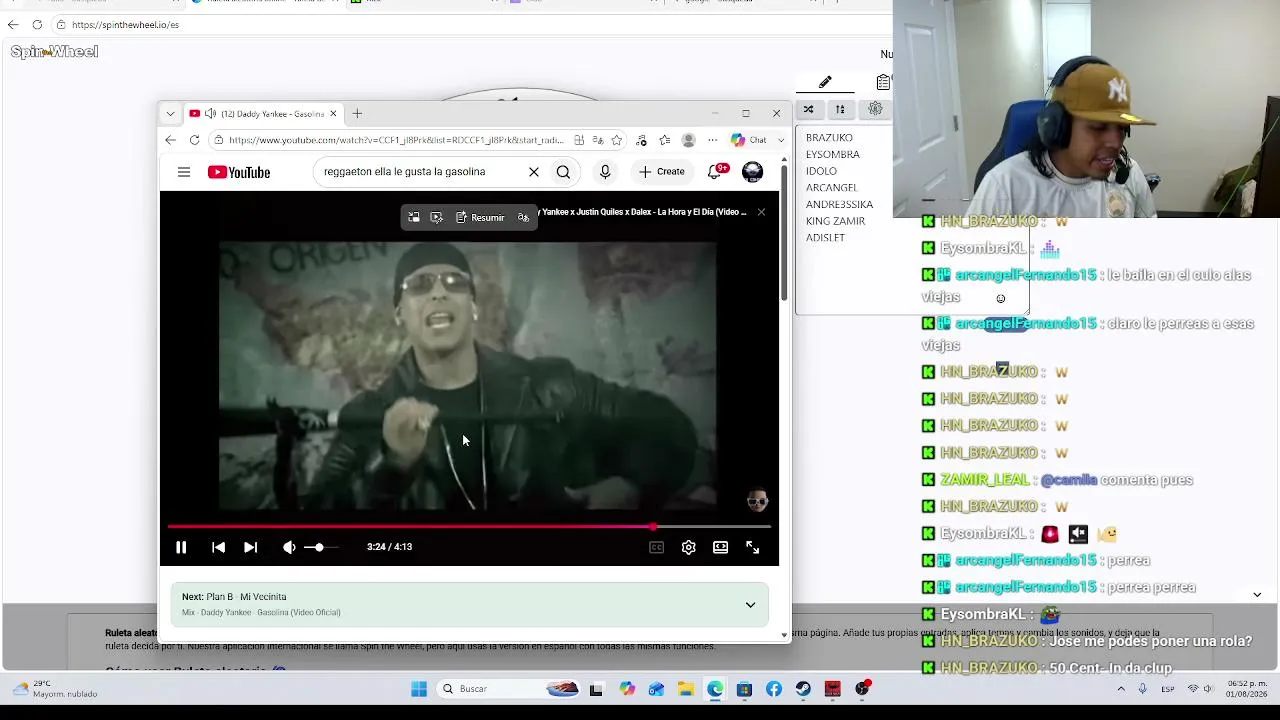Open Steam from the taskbar

[803, 689]
